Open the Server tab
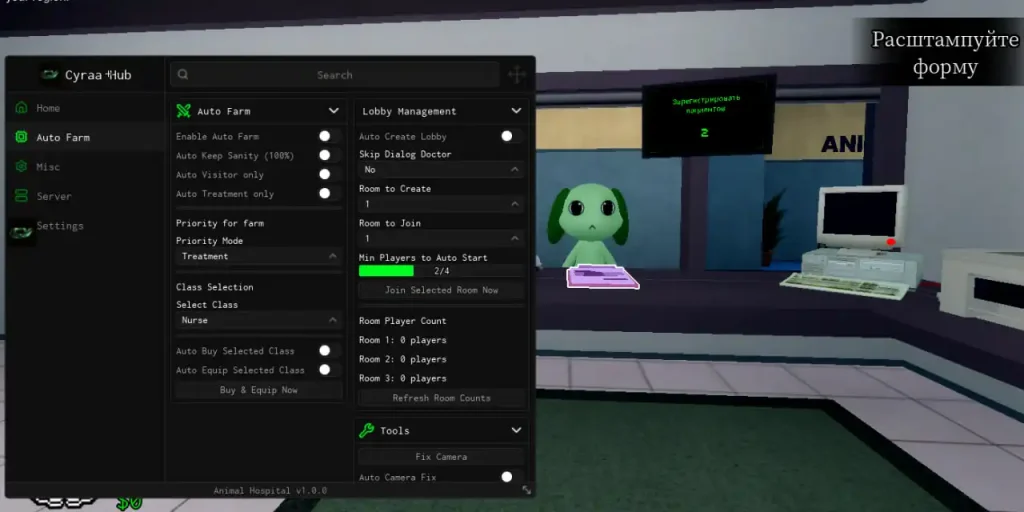Image resolution: width=1024 pixels, height=512 pixels. tap(85, 196)
